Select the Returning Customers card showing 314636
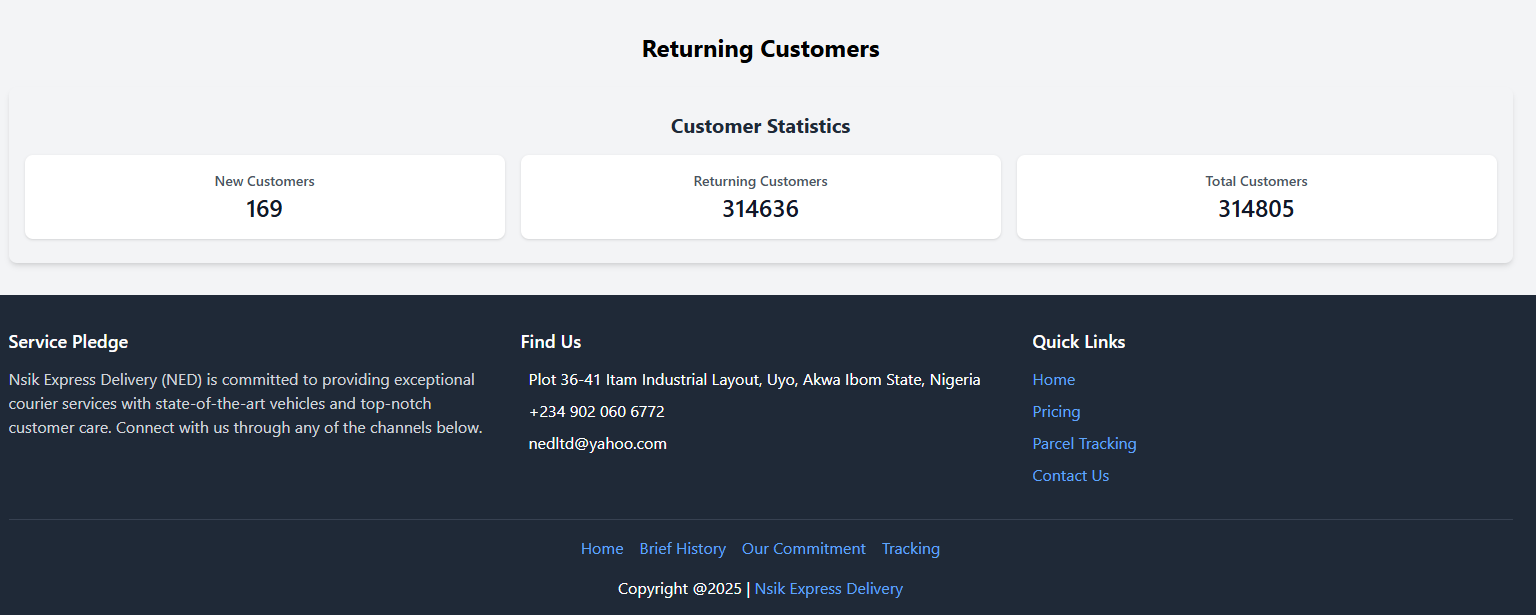This screenshot has width=1536, height=615. (x=760, y=197)
